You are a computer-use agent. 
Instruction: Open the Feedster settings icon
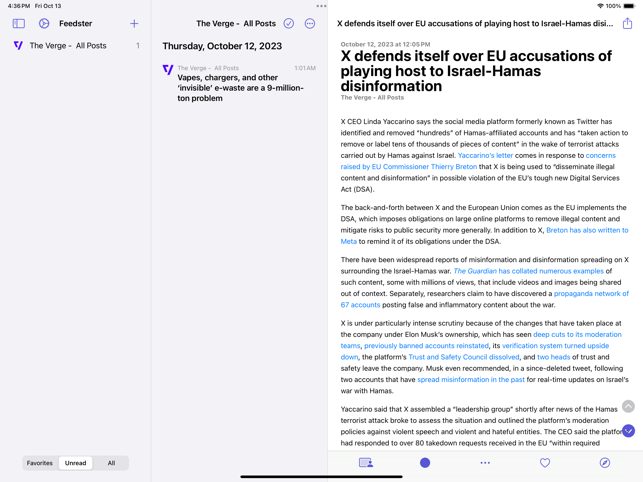(44, 23)
